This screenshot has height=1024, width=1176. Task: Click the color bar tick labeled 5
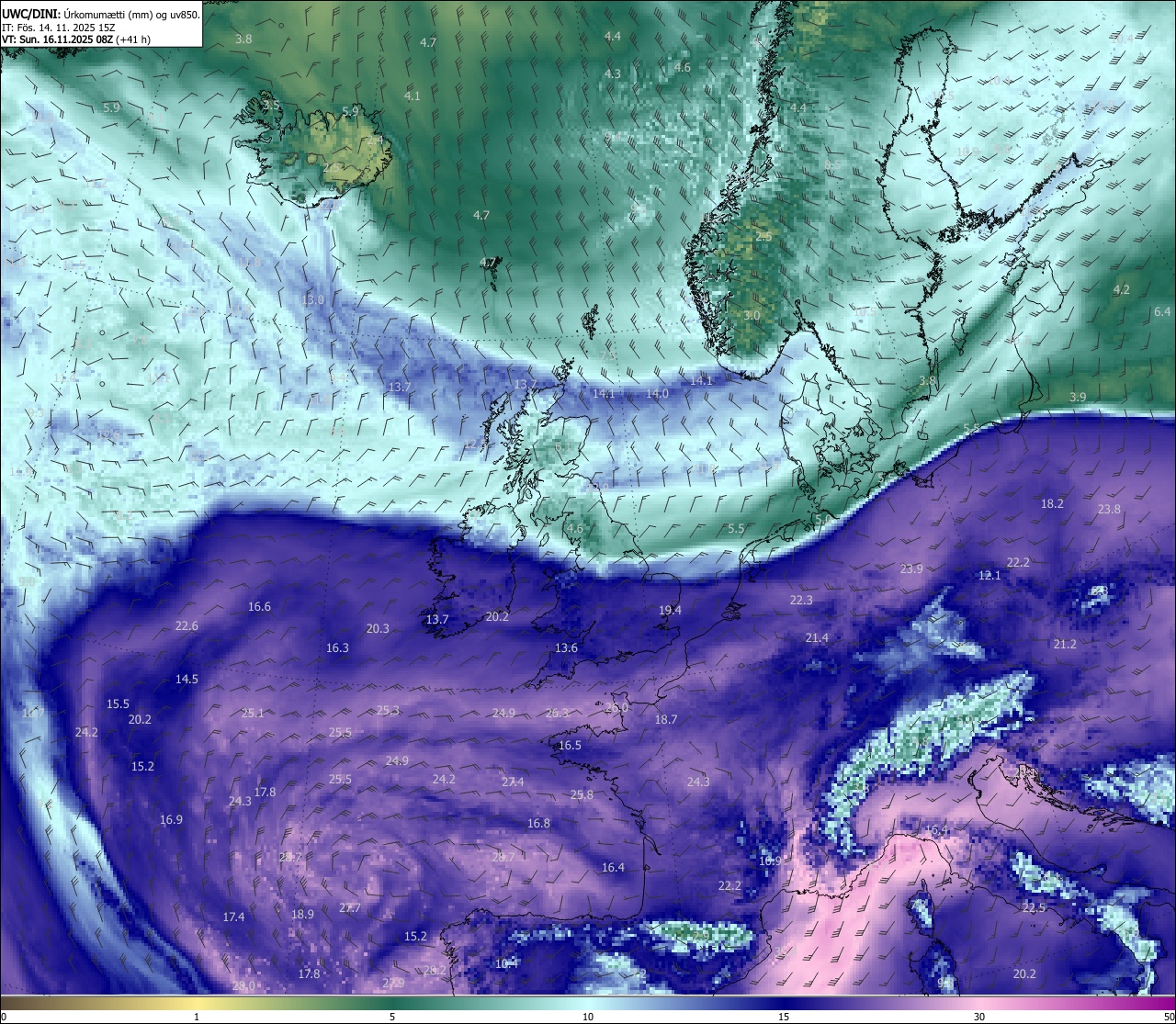tap(392, 1017)
